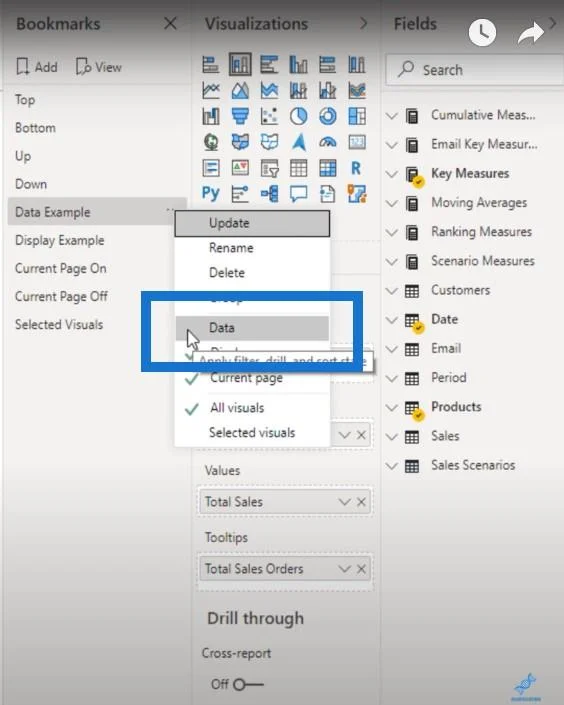This screenshot has height=705, width=564.
Task: Pick the Q&A speech bubble visual
Action: click(x=298, y=194)
